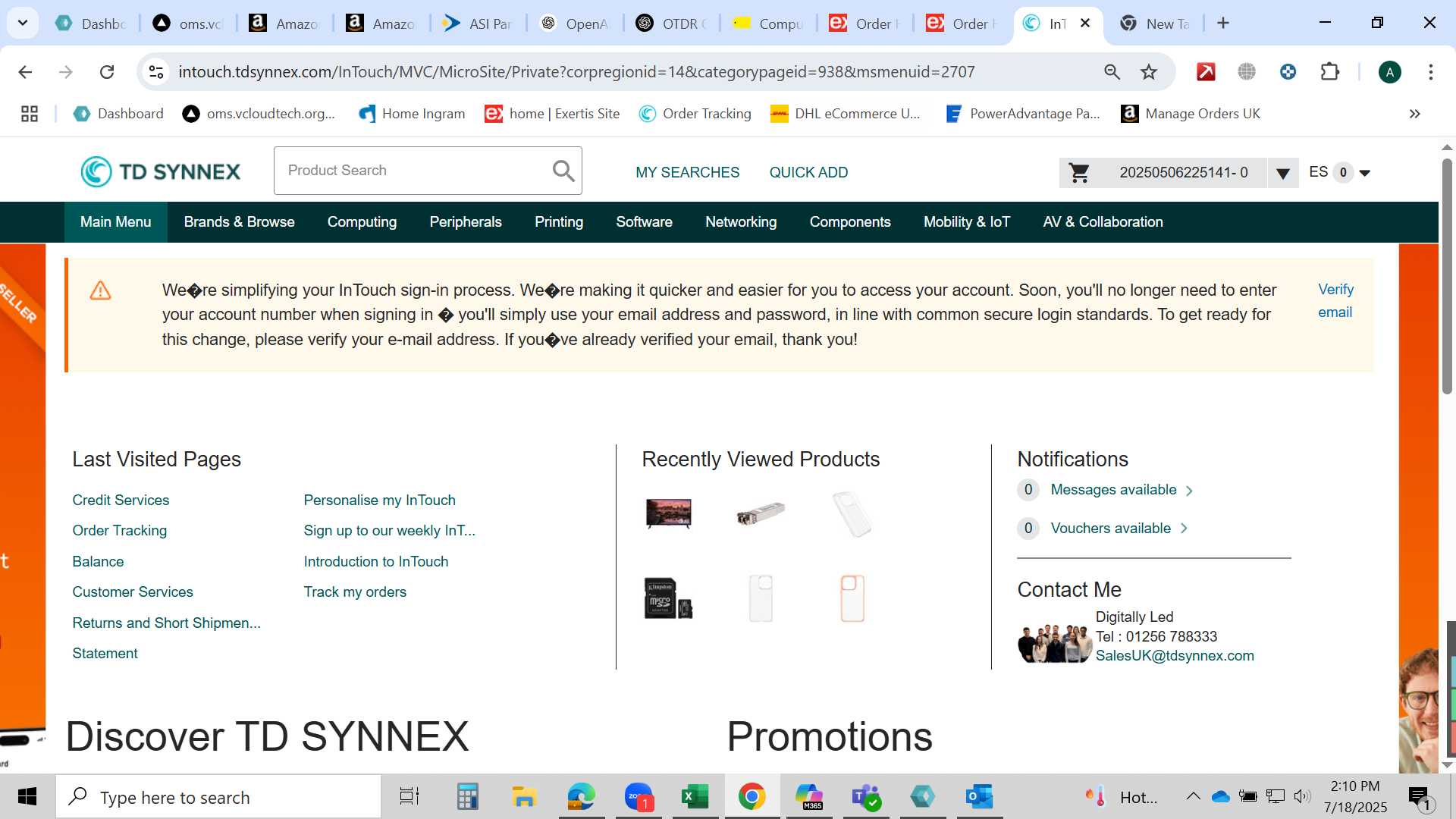The image size is (1456, 819).
Task: Open the Components menu
Action: point(850,222)
